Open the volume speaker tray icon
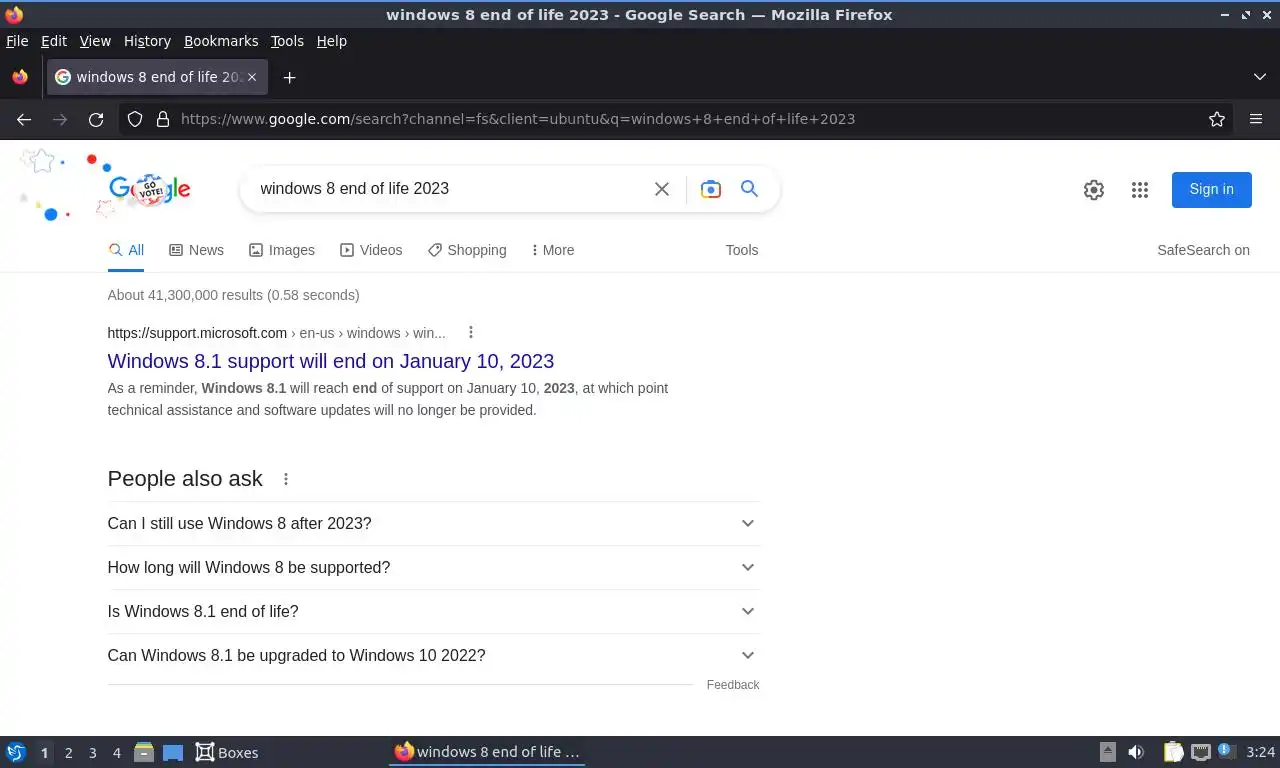Viewport: 1280px width, 768px height. (1136, 752)
